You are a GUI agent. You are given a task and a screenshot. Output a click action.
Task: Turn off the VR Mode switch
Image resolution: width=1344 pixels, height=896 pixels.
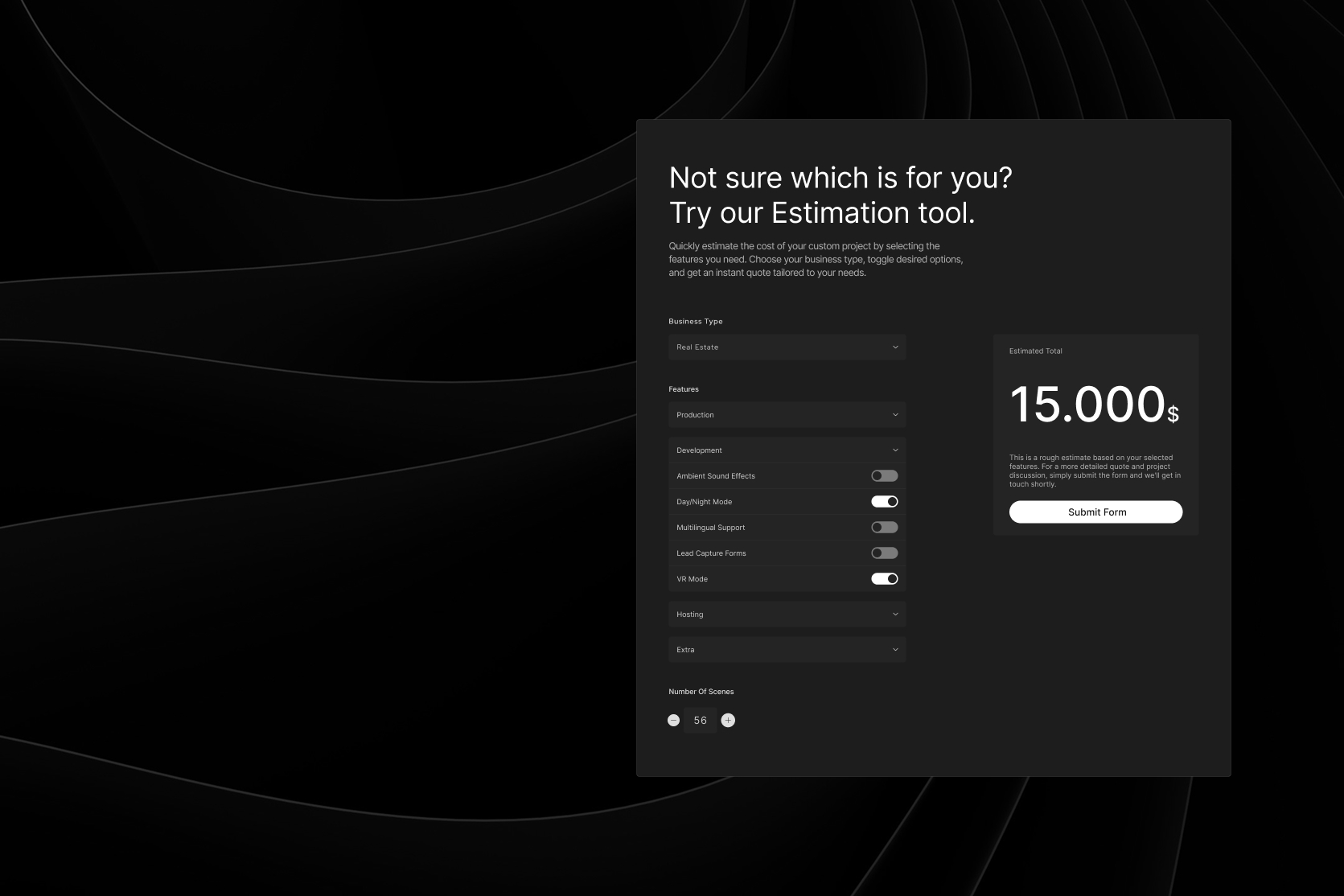(884, 579)
